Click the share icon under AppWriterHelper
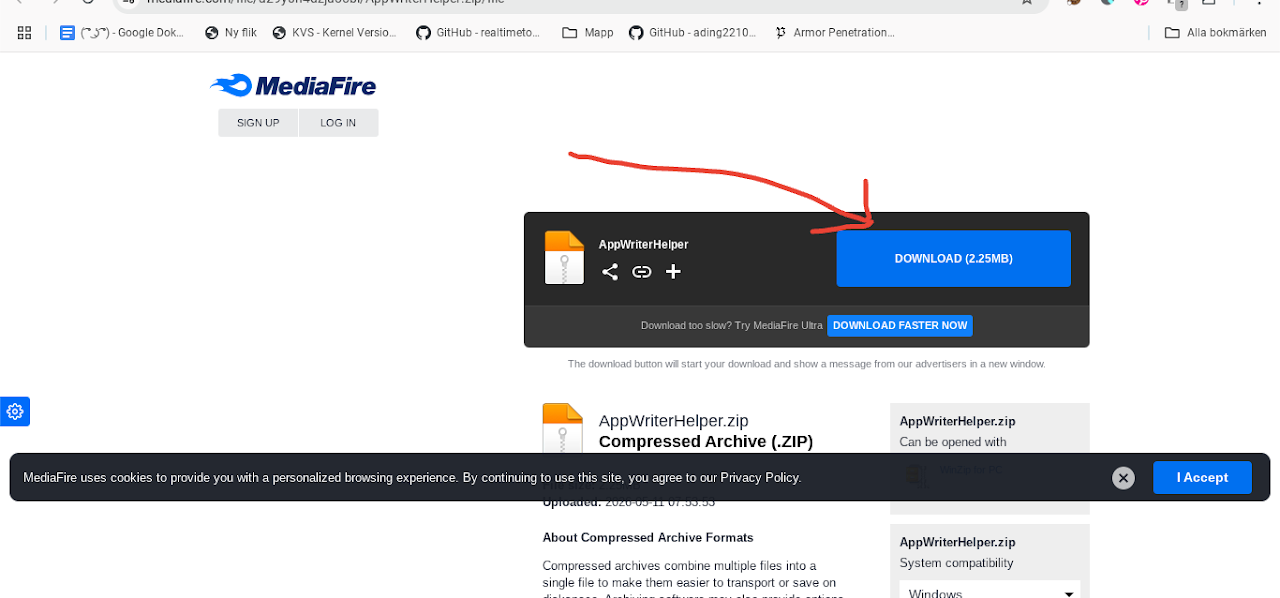 pos(610,271)
